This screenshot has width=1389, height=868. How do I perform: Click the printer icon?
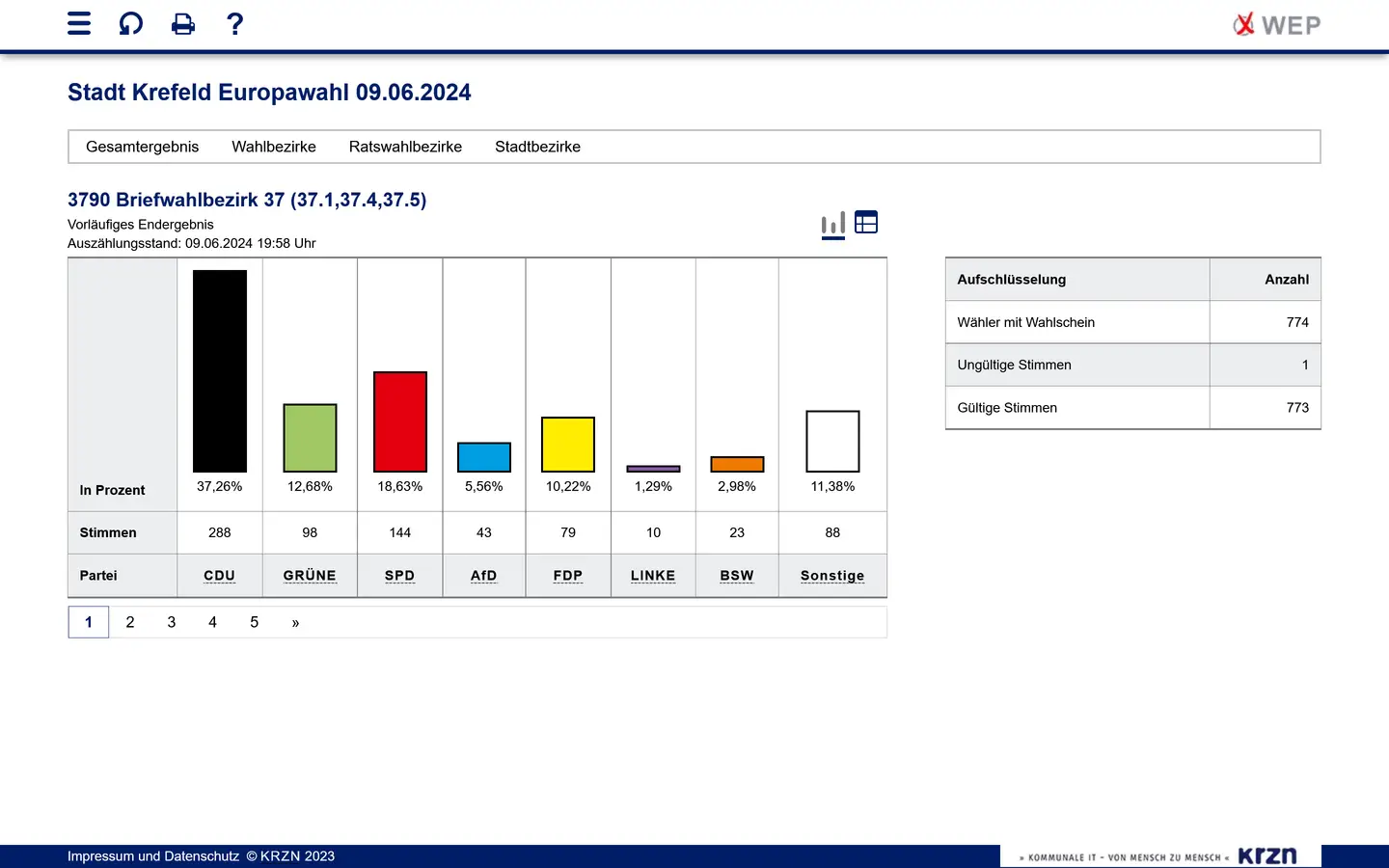click(x=183, y=24)
